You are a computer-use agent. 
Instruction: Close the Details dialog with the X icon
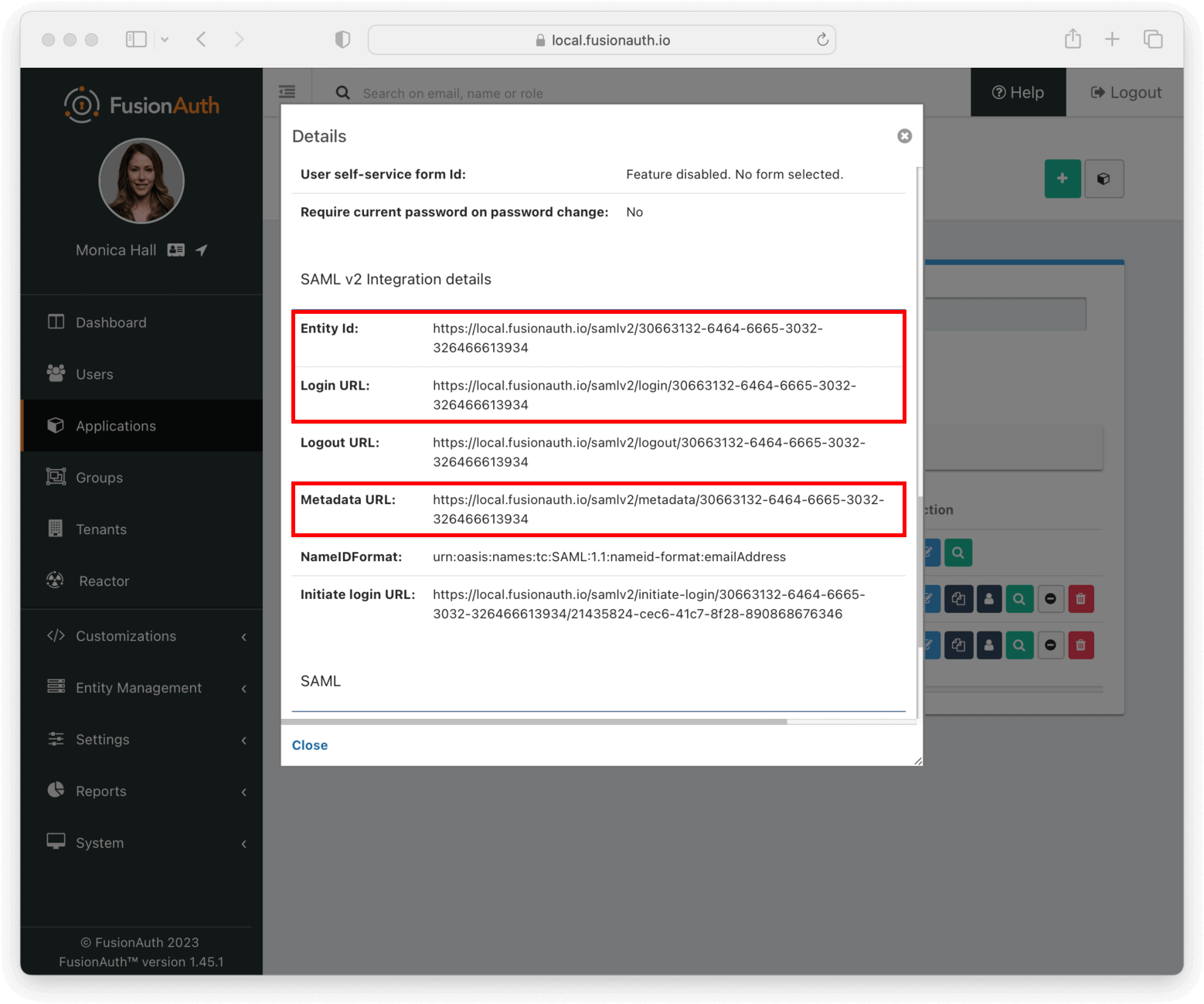pos(904,136)
